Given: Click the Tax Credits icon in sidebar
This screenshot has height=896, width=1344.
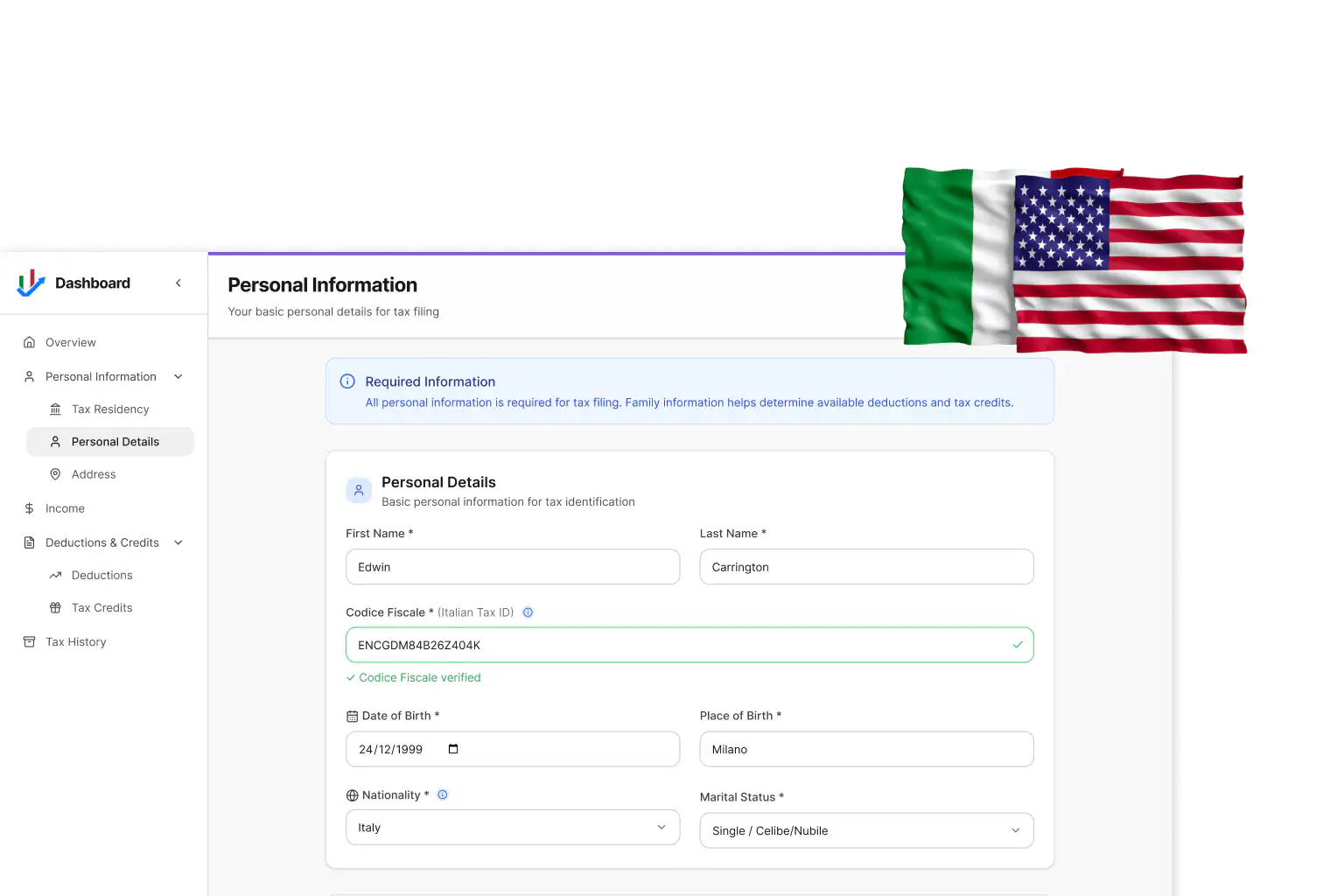Looking at the screenshot, I should pyautogui.click(x=55, y=607).
